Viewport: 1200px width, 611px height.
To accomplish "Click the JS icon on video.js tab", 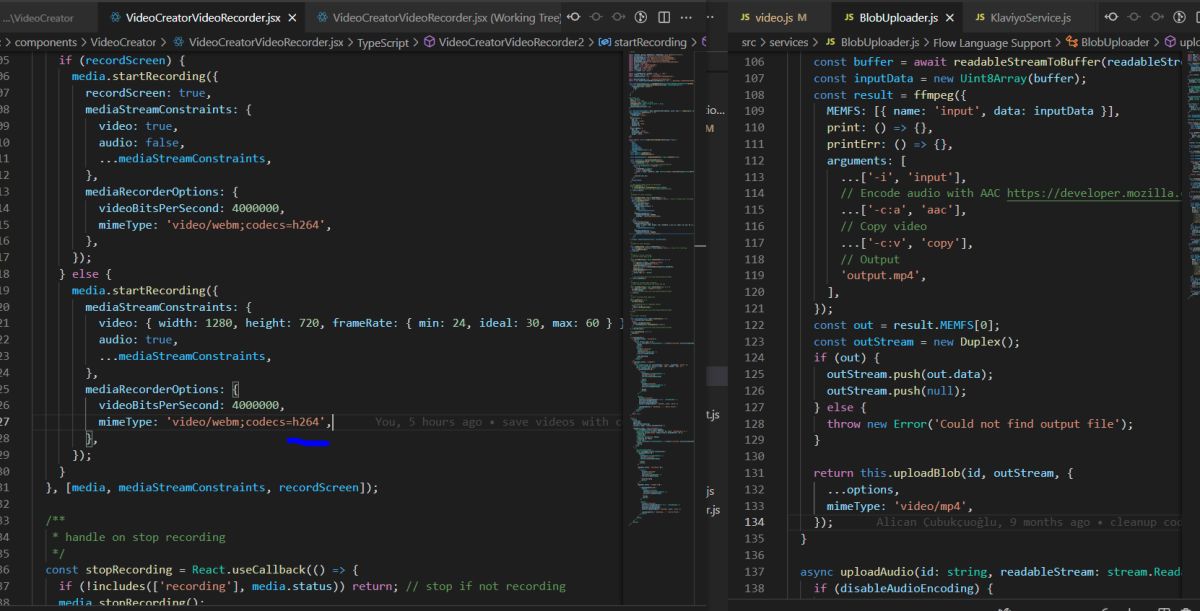I will tap(746, 18).
